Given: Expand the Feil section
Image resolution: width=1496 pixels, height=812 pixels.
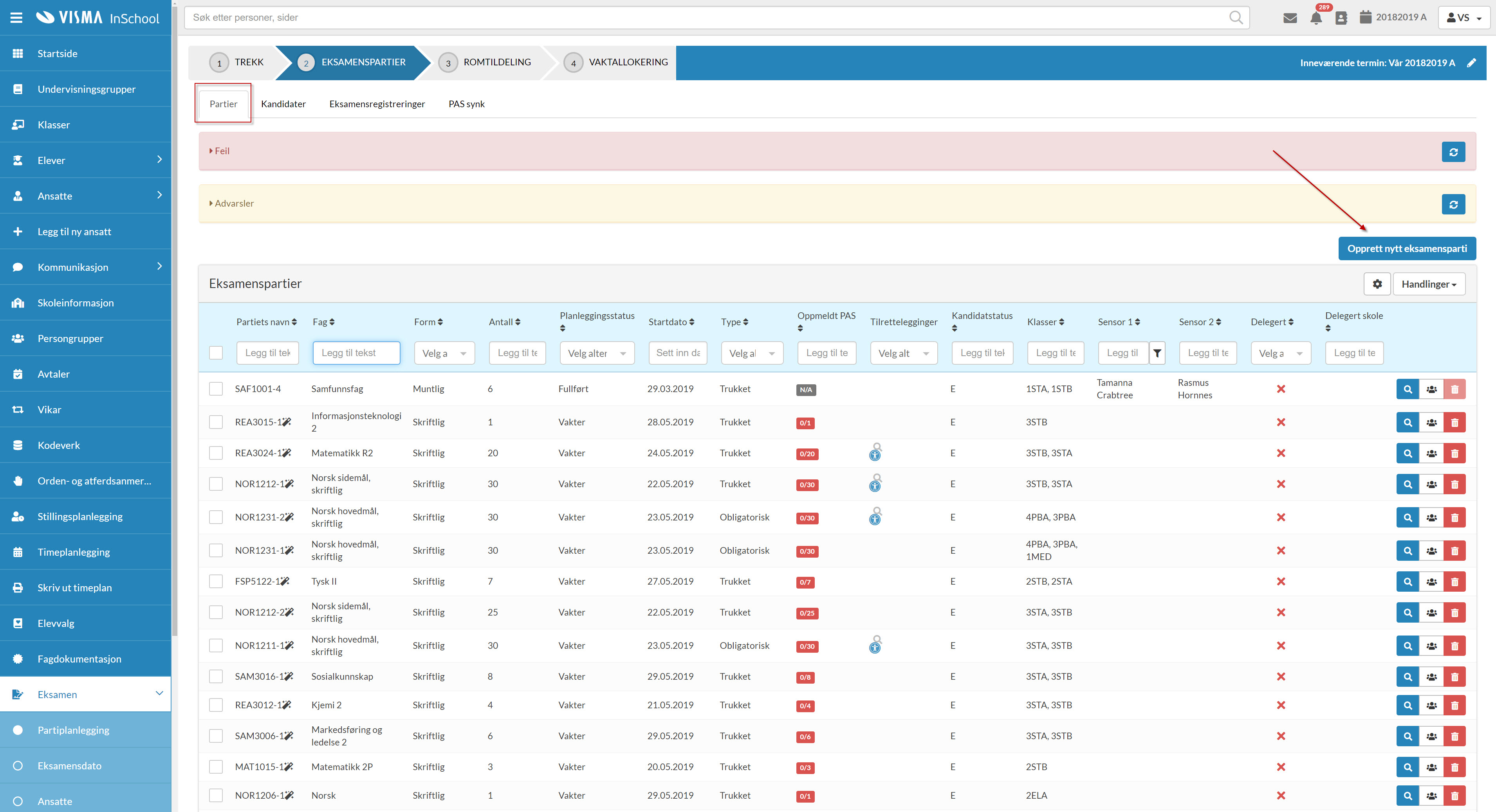Looking at the screenshot, I should click(220, 151).
